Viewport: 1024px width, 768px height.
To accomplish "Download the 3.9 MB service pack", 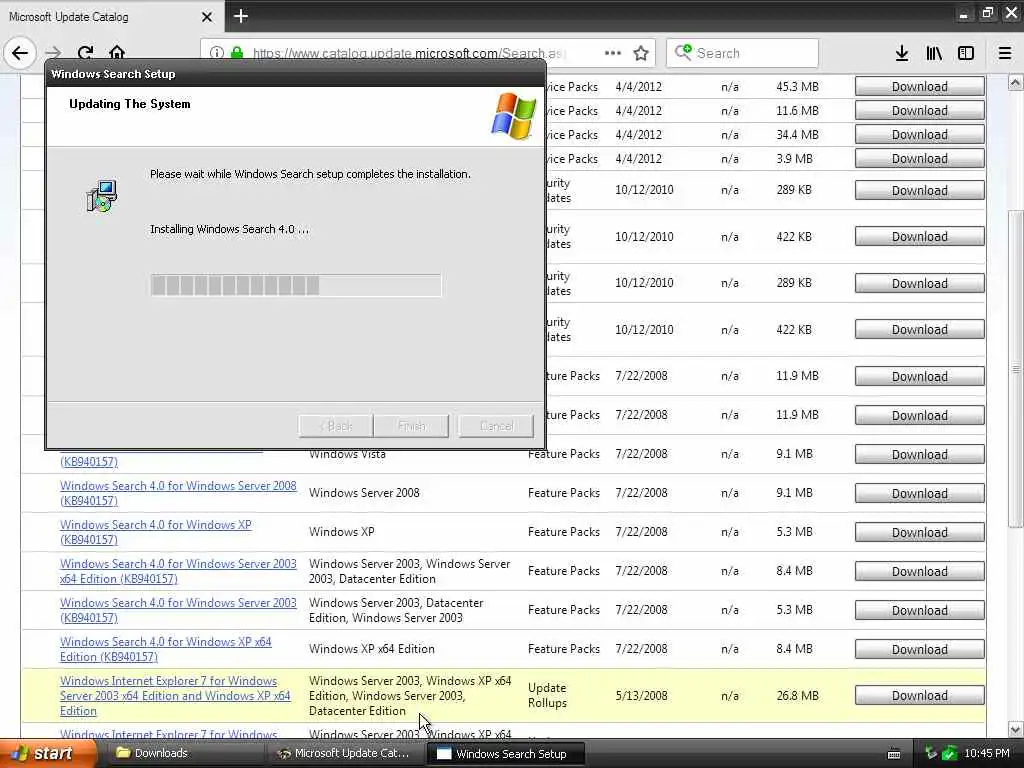I will pyautogui.click(x=920, y=159).
